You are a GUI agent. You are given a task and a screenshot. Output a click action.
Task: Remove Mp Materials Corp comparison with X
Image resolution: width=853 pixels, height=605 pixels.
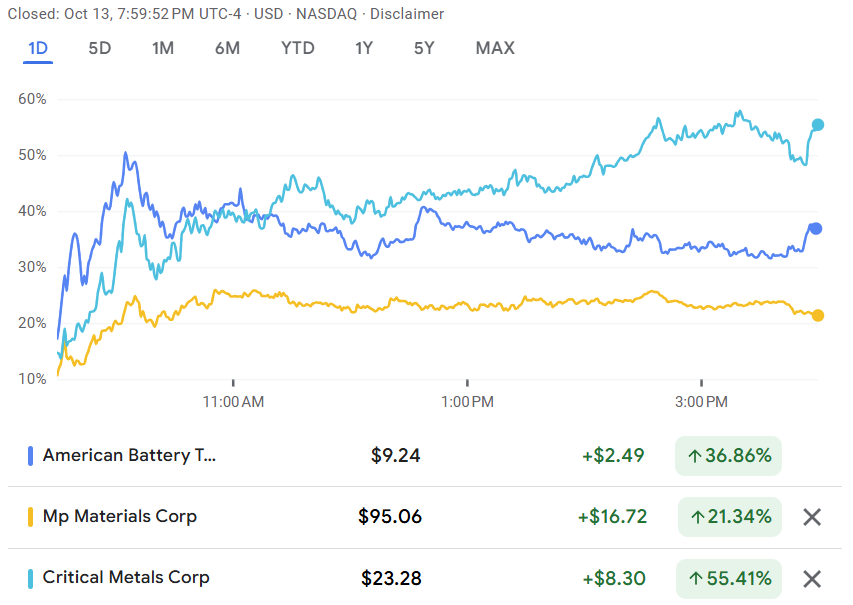coord(812,517)
